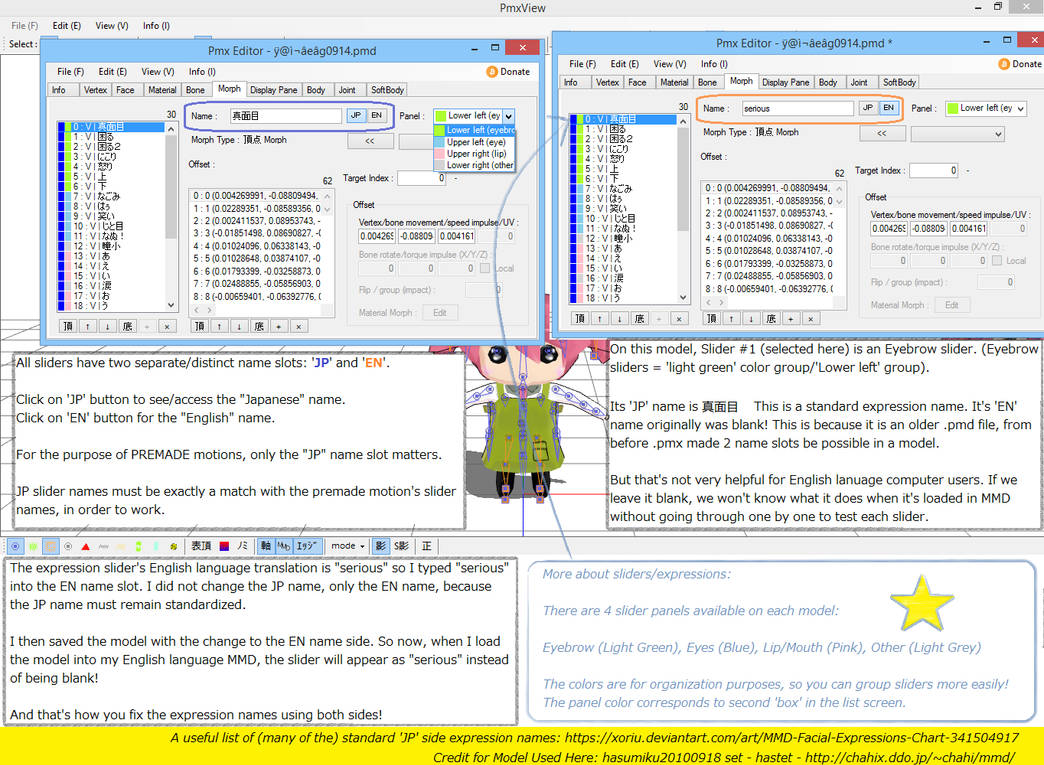Select the JP name button in right window
The width and height of the screenshot is (1044, 765).
868,108
